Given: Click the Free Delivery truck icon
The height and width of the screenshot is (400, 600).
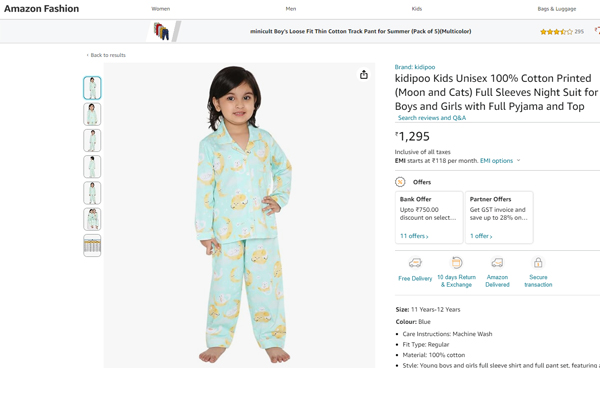Looking at the screenshot, I should [415, 263].
